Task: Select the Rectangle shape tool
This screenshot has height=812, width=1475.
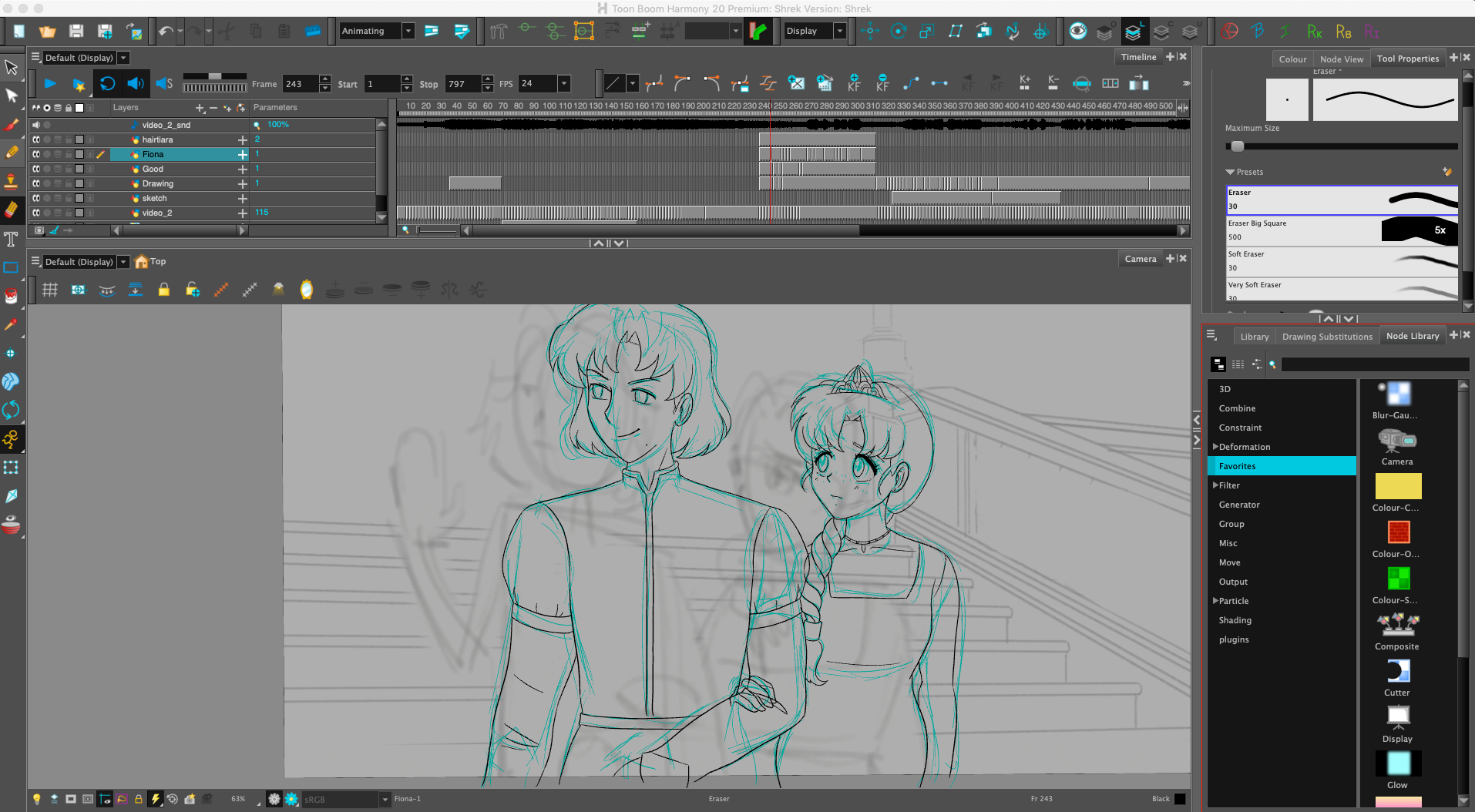Action: coord(11,267)
